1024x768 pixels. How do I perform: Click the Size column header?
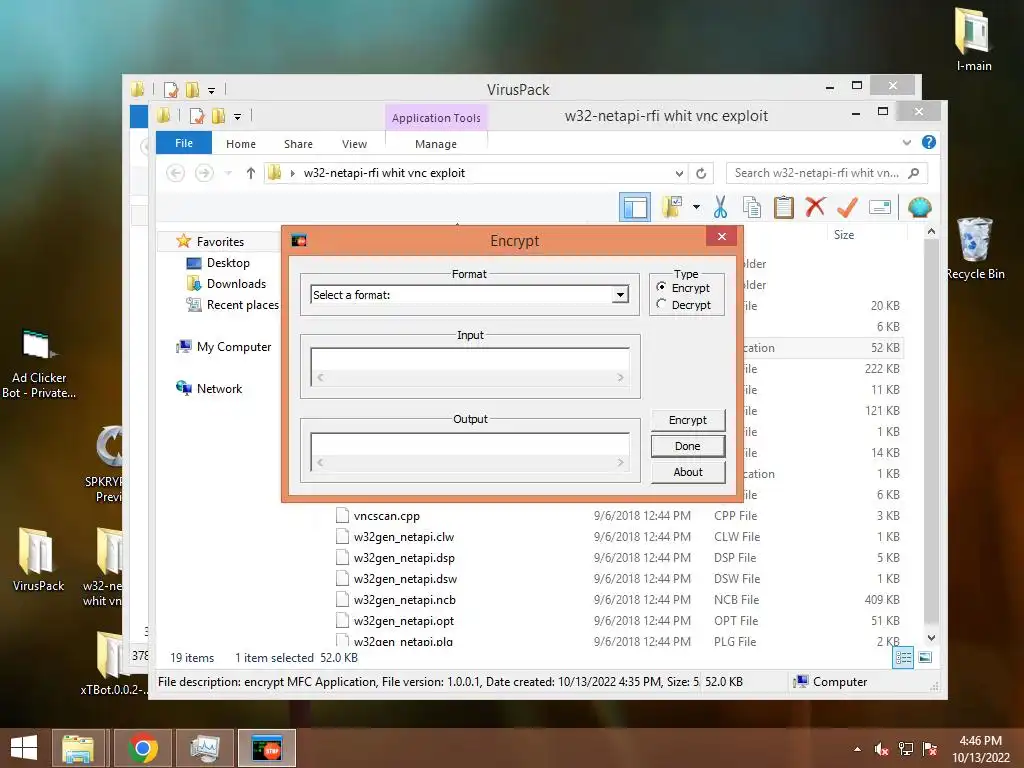point(844,234)
